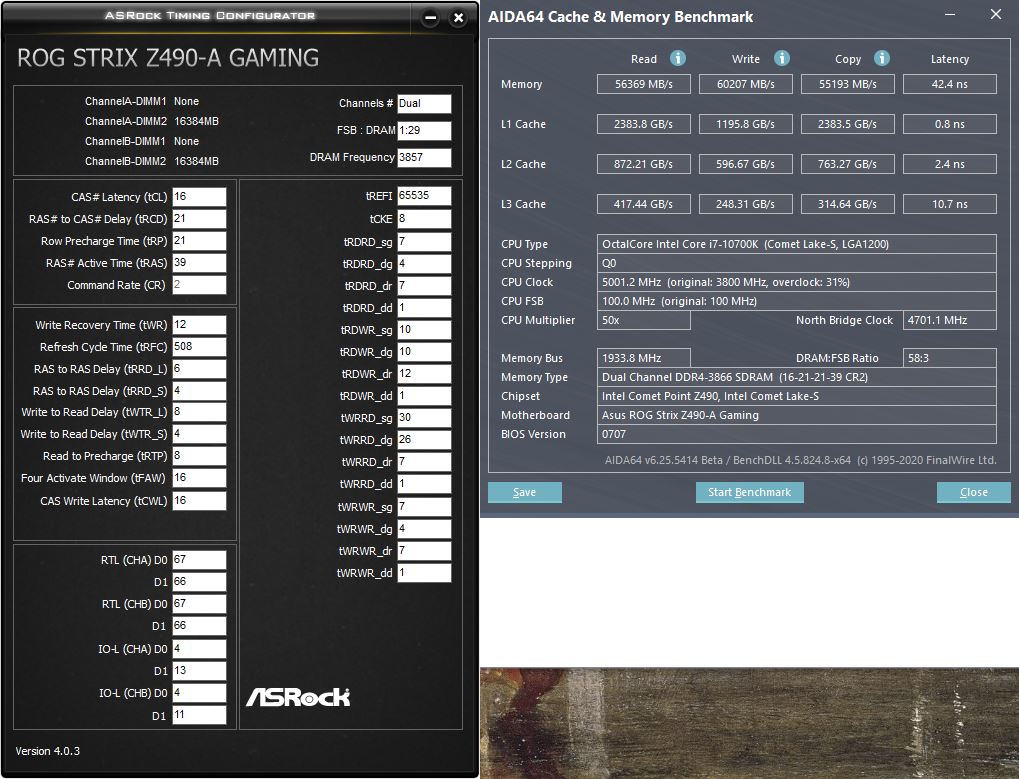Select the Memory Copy result 55193 MB/s
Screen dimensions: 1019x779
click(847, 84)
